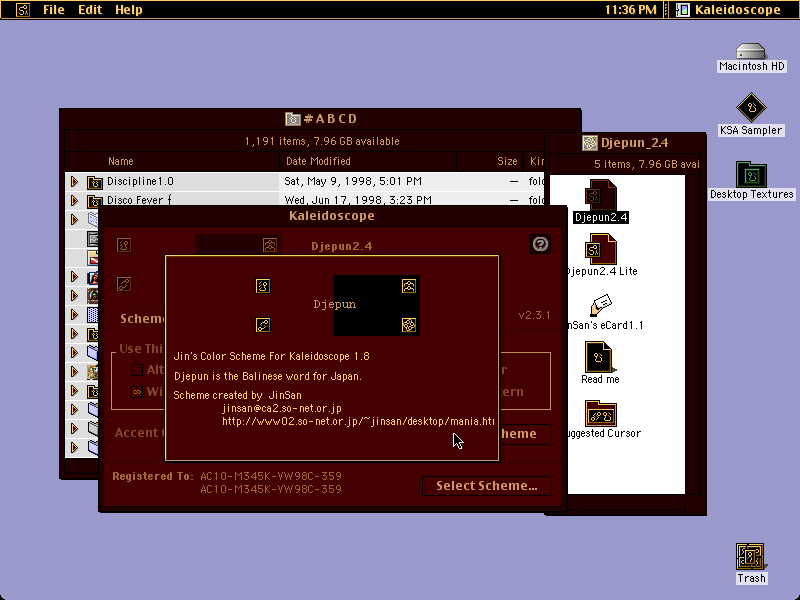Image resolution: width=800 pixels, height=600 pixels.
Task: Select the Macintosh HD drive icon
Action: tap(751, 51)
